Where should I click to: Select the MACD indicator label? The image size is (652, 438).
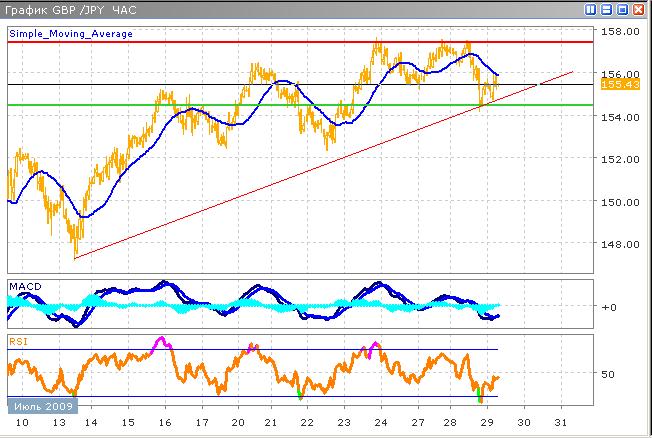[24, 287]
